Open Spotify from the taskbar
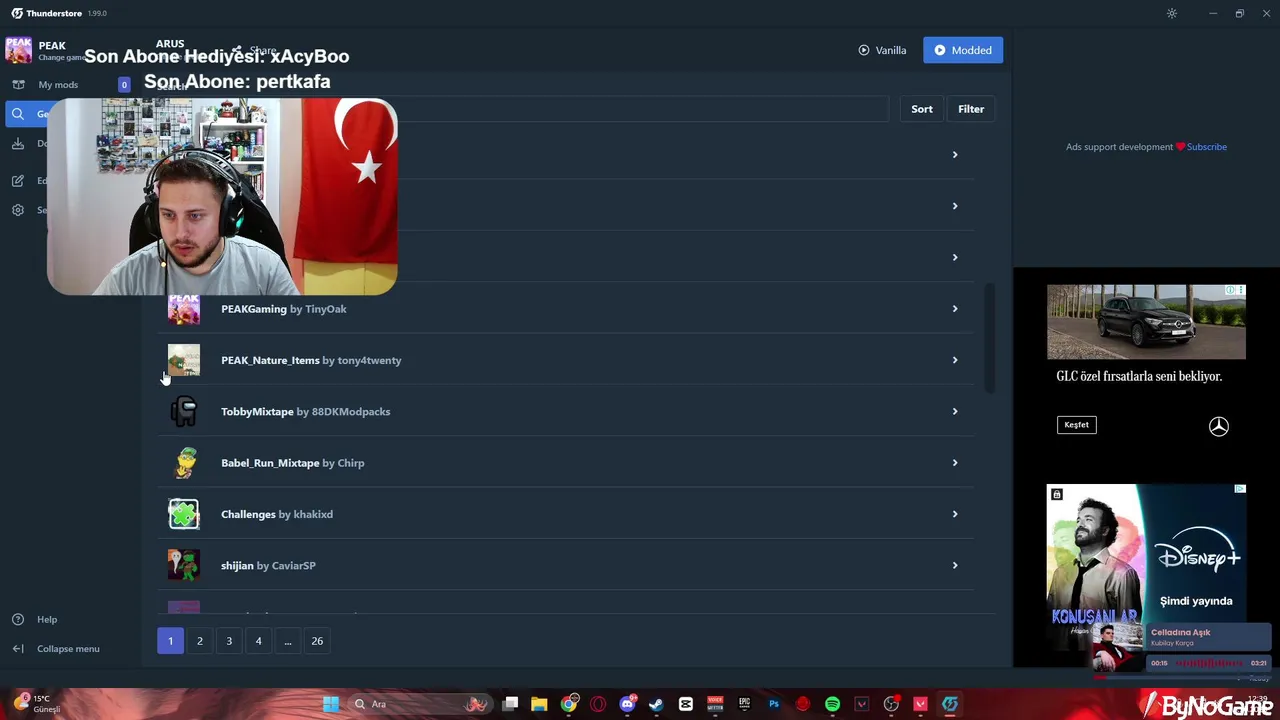Image resolution: width=1280 pixels, height=720 pixels. [x=832, y=704]
